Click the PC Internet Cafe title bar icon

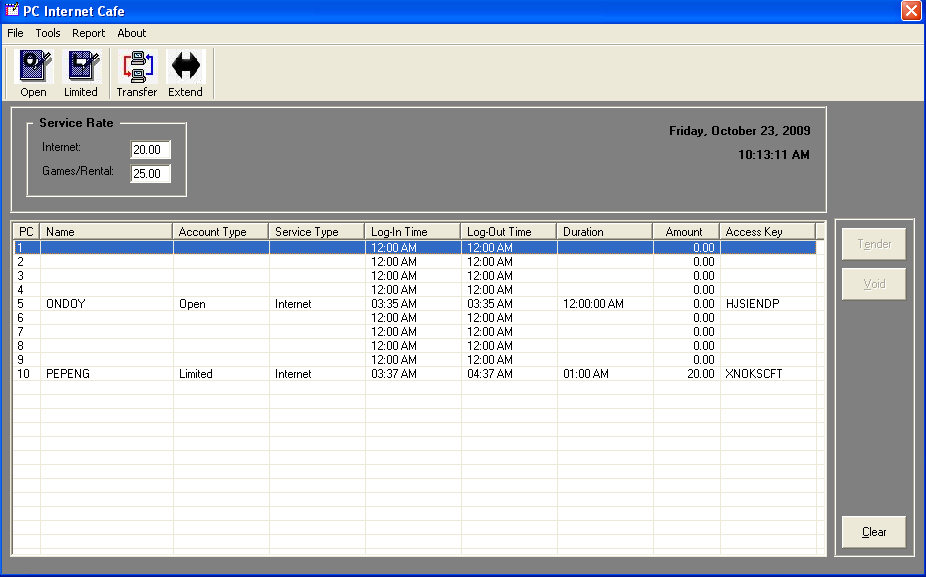pos(12,11)
